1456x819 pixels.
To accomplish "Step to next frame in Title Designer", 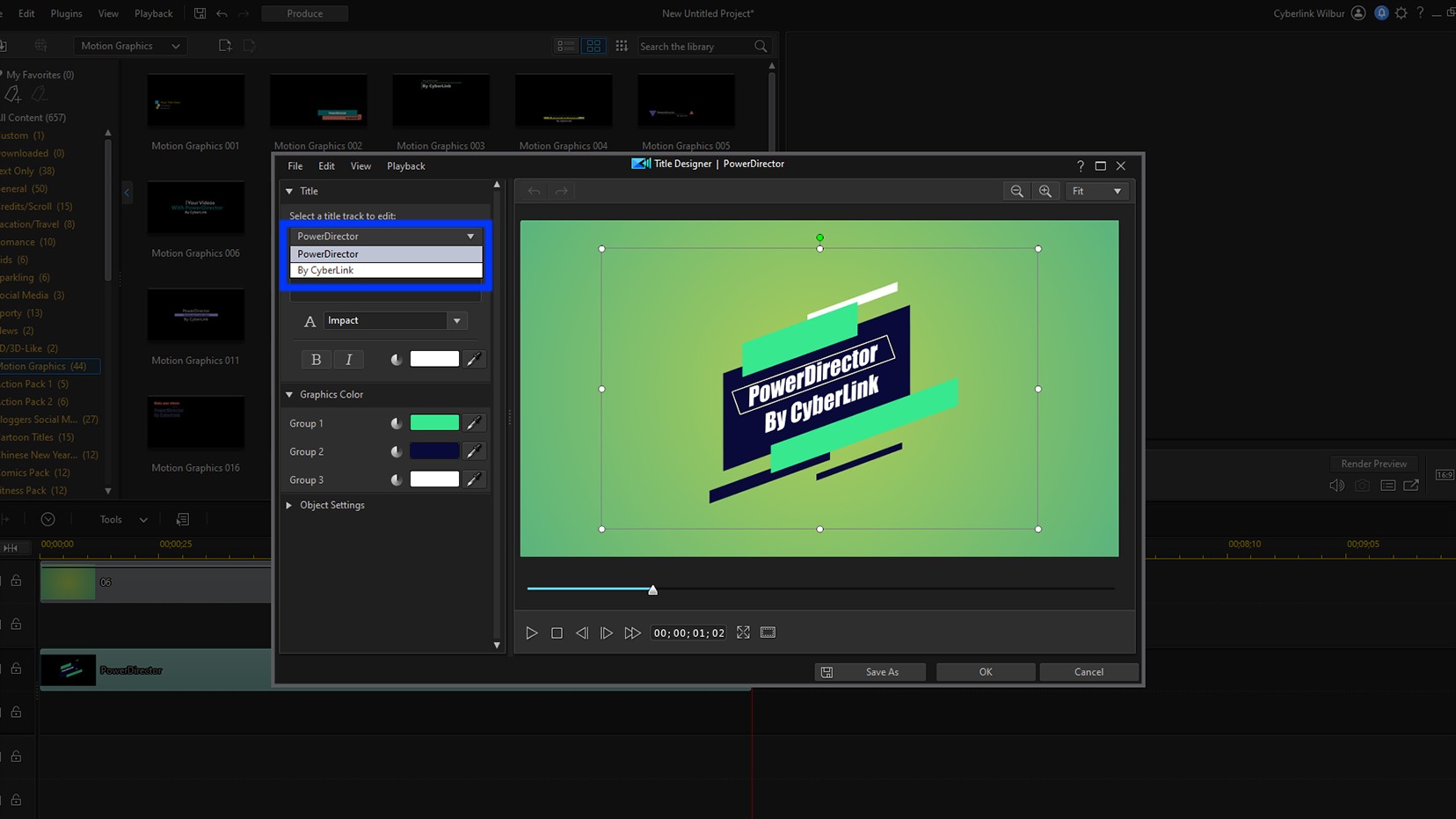I will point(606,633).
